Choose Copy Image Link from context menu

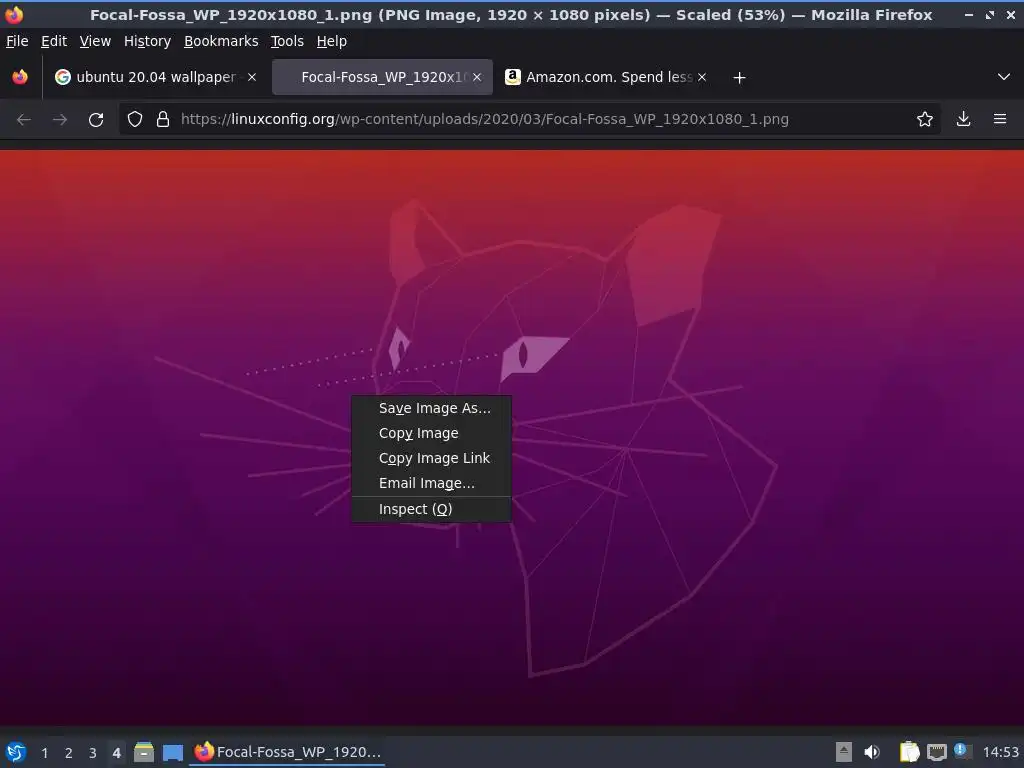(431, 458)
